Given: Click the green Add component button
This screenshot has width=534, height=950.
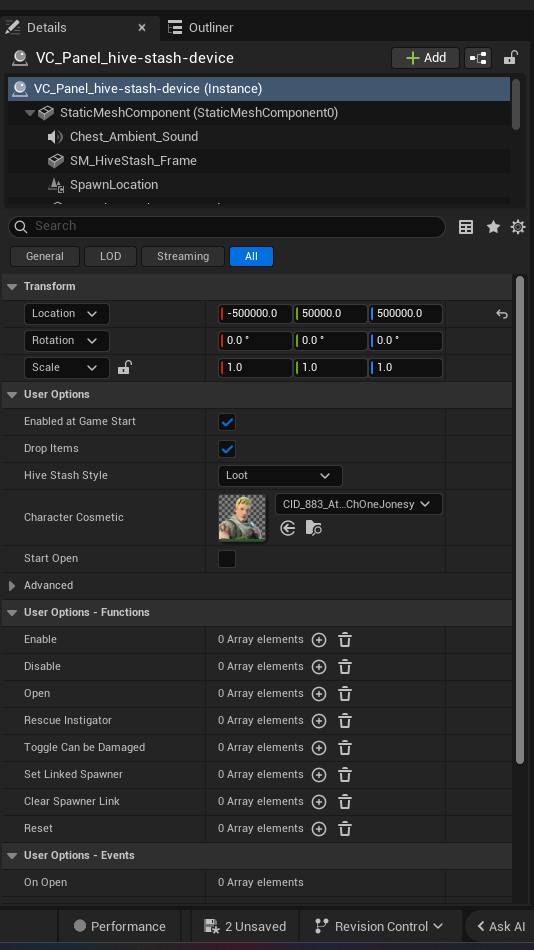Looking at the screenshot, I should tap(426, 58).
